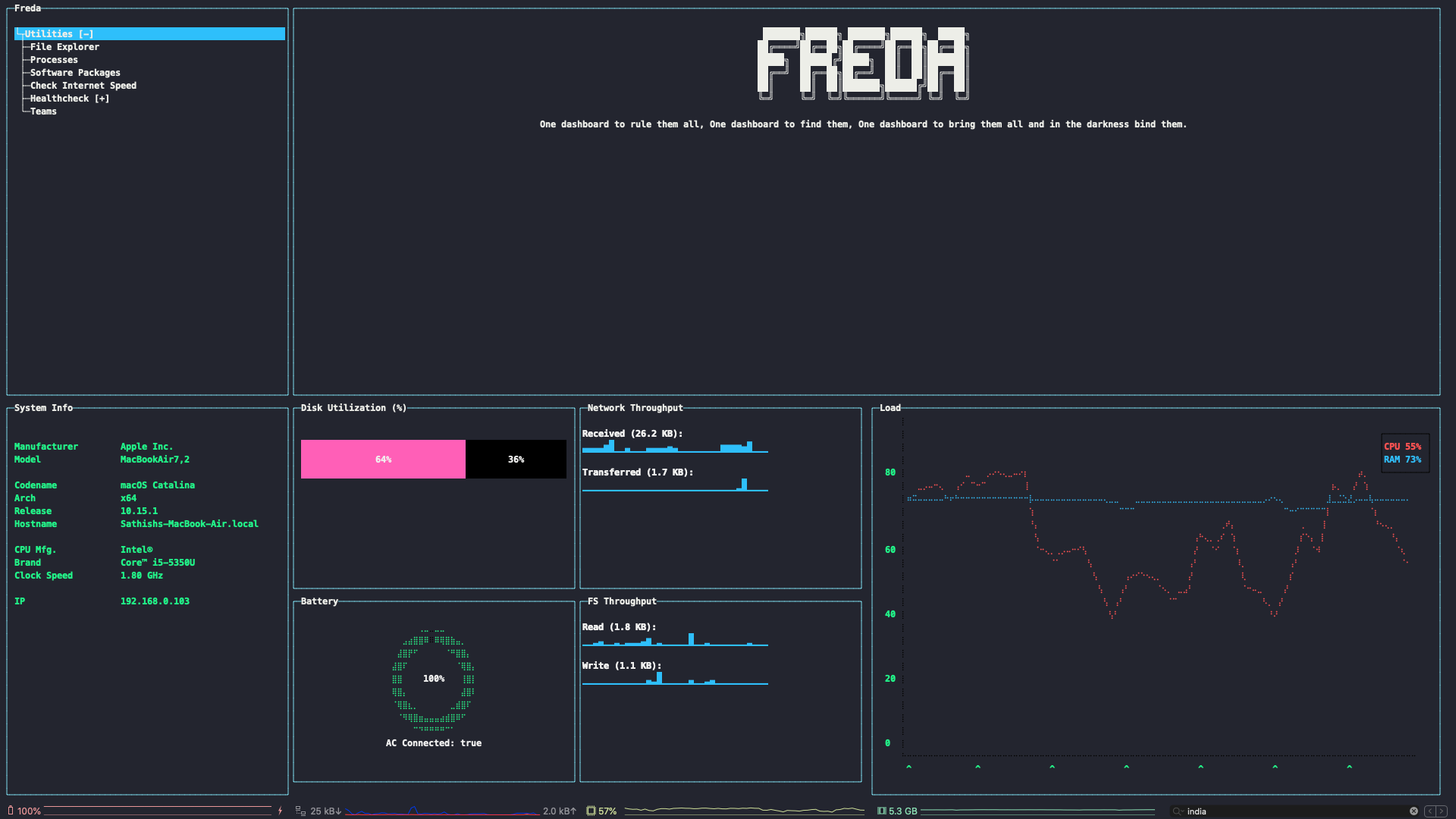This screenshot has height=819, width=1456.
Task: Select the Teams tree item
Action: click(x=43, y=111)
